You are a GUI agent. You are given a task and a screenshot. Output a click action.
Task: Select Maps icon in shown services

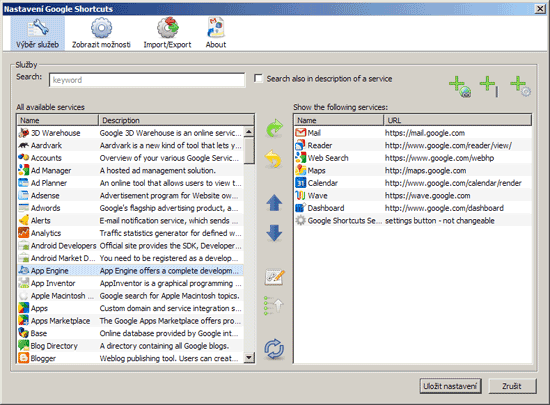tap(301, 170)
